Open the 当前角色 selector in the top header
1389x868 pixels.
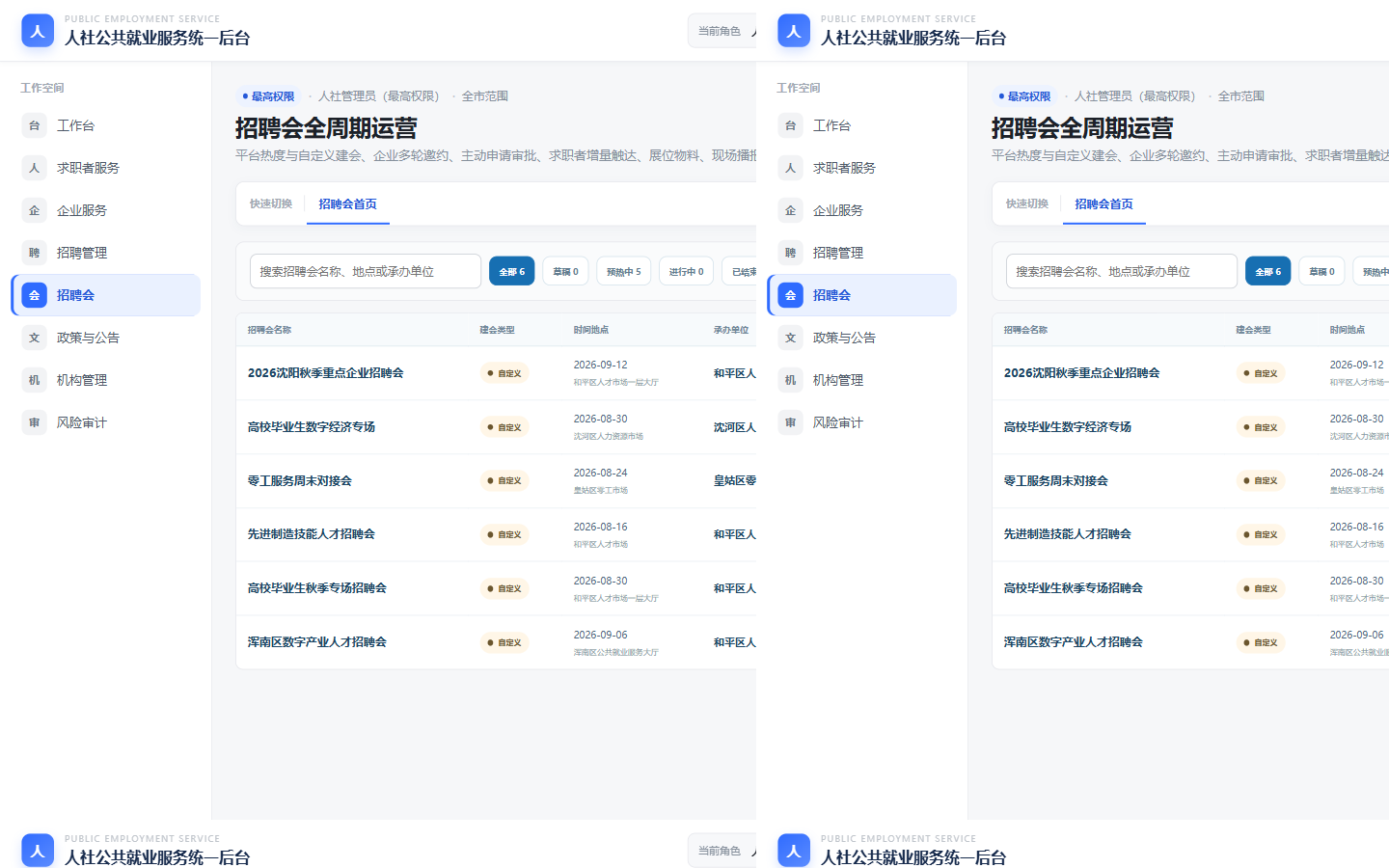(722, 31)
